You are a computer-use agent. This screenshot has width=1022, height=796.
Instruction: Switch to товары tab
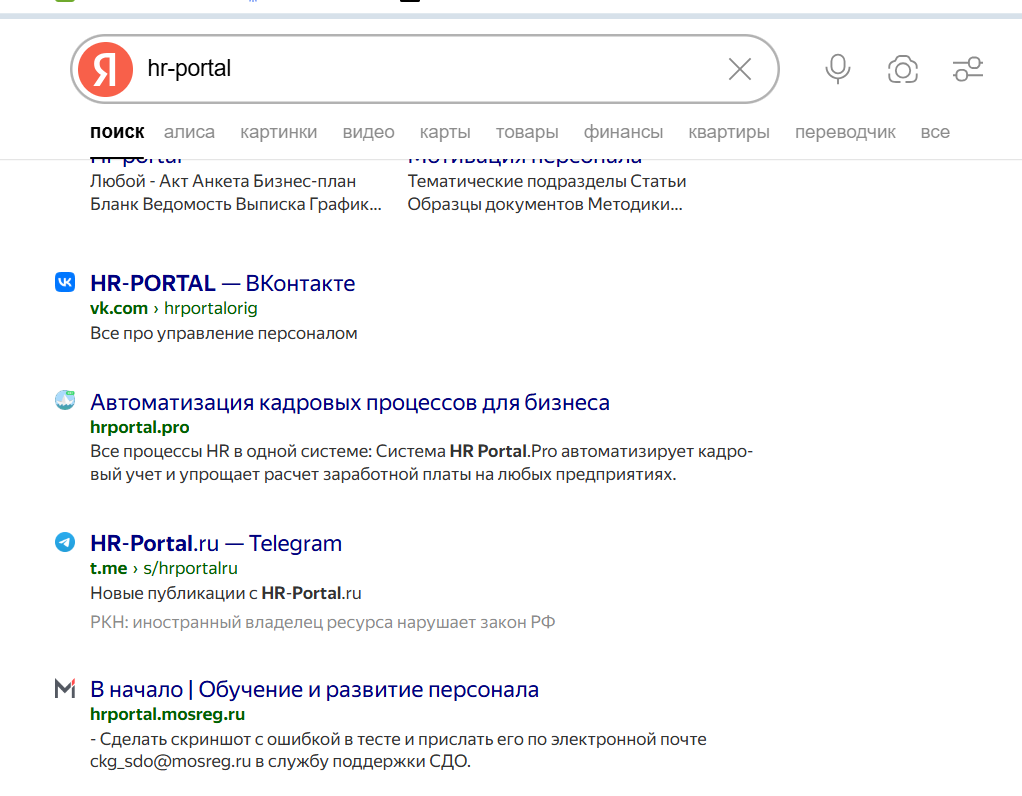(x=527, y=132)
